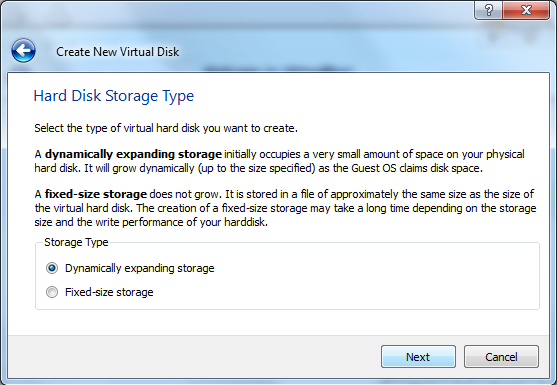Click the bold 'dynamically expanding storage' description text
This screenshot has width=557, height=385.
(133, 154)
